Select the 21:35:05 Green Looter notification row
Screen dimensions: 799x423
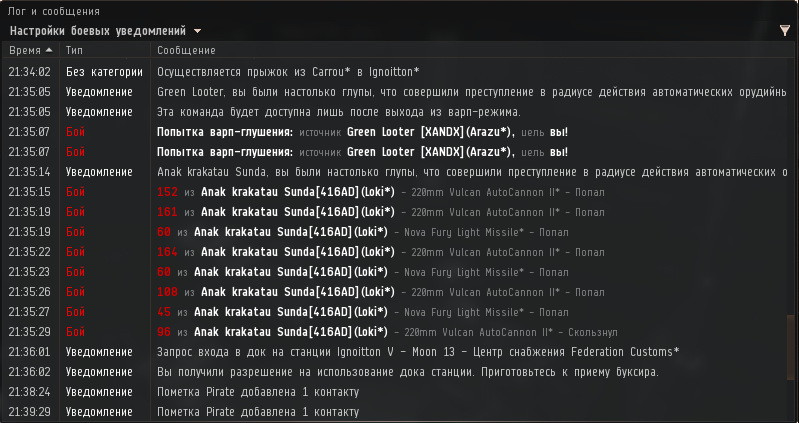click(x=400, y=92)
